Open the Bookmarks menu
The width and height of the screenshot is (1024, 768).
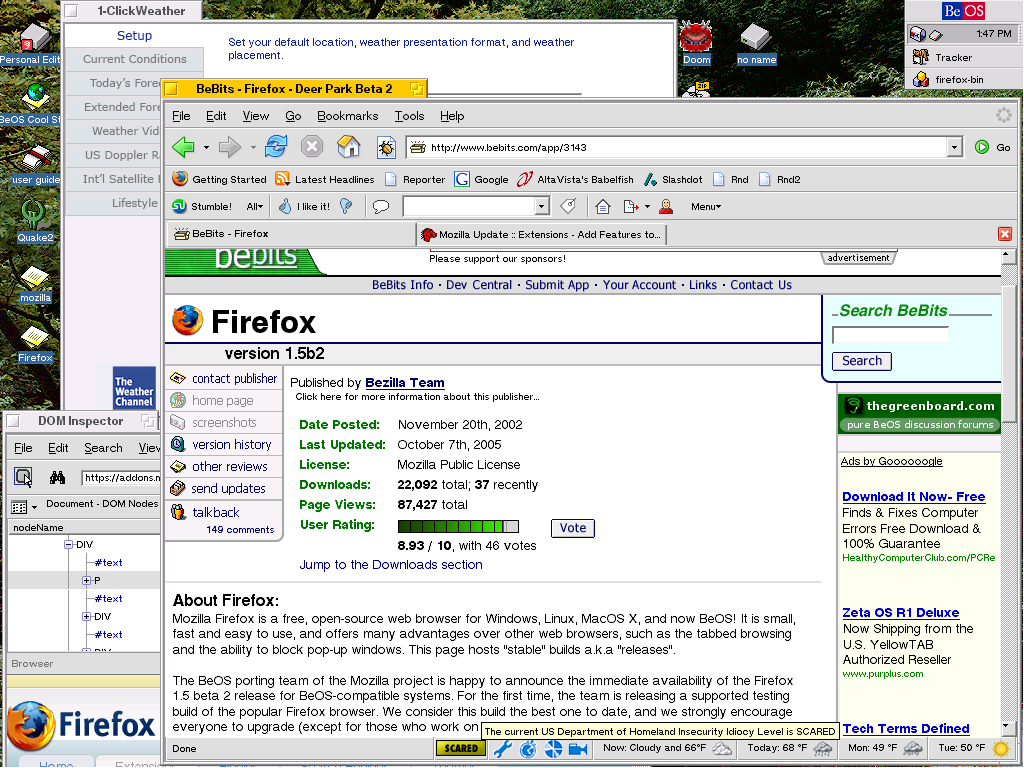(x=347, y=116)
